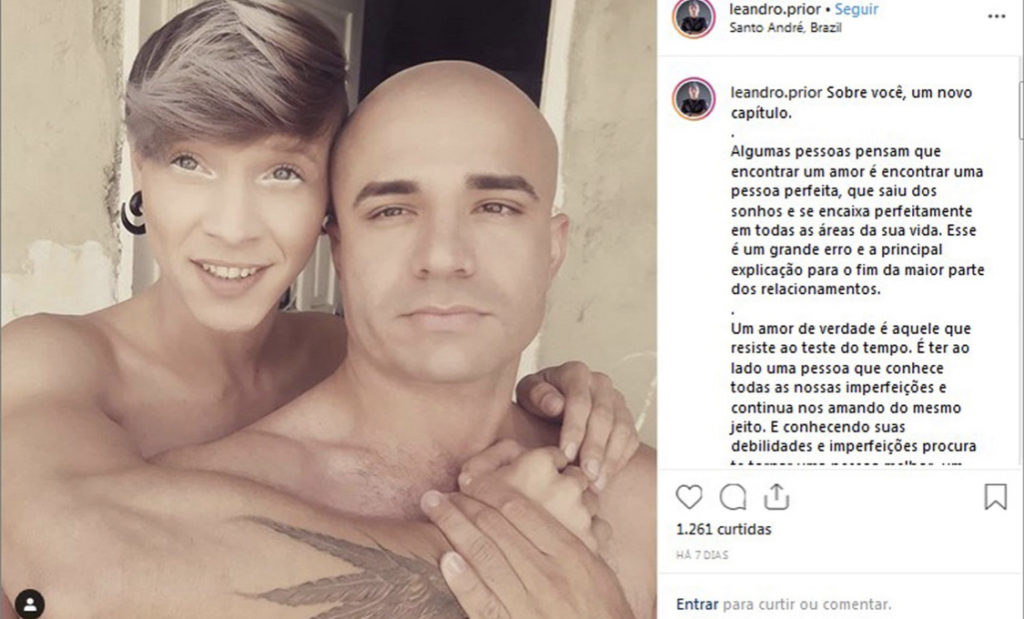
Task: Like the post with the heart icon
Action: point(689,498)
